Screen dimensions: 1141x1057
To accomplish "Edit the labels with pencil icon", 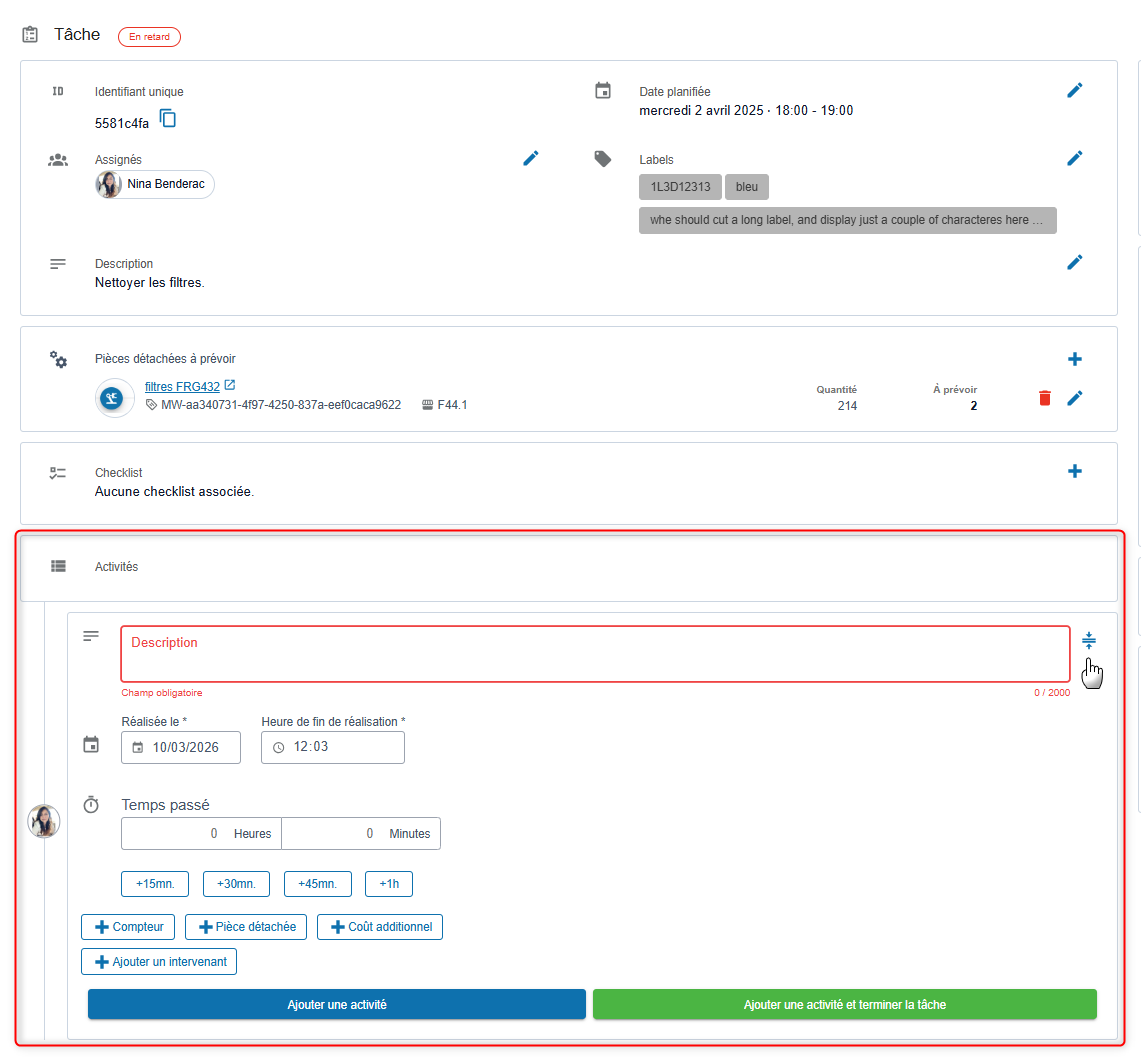I will point(1074,158).
